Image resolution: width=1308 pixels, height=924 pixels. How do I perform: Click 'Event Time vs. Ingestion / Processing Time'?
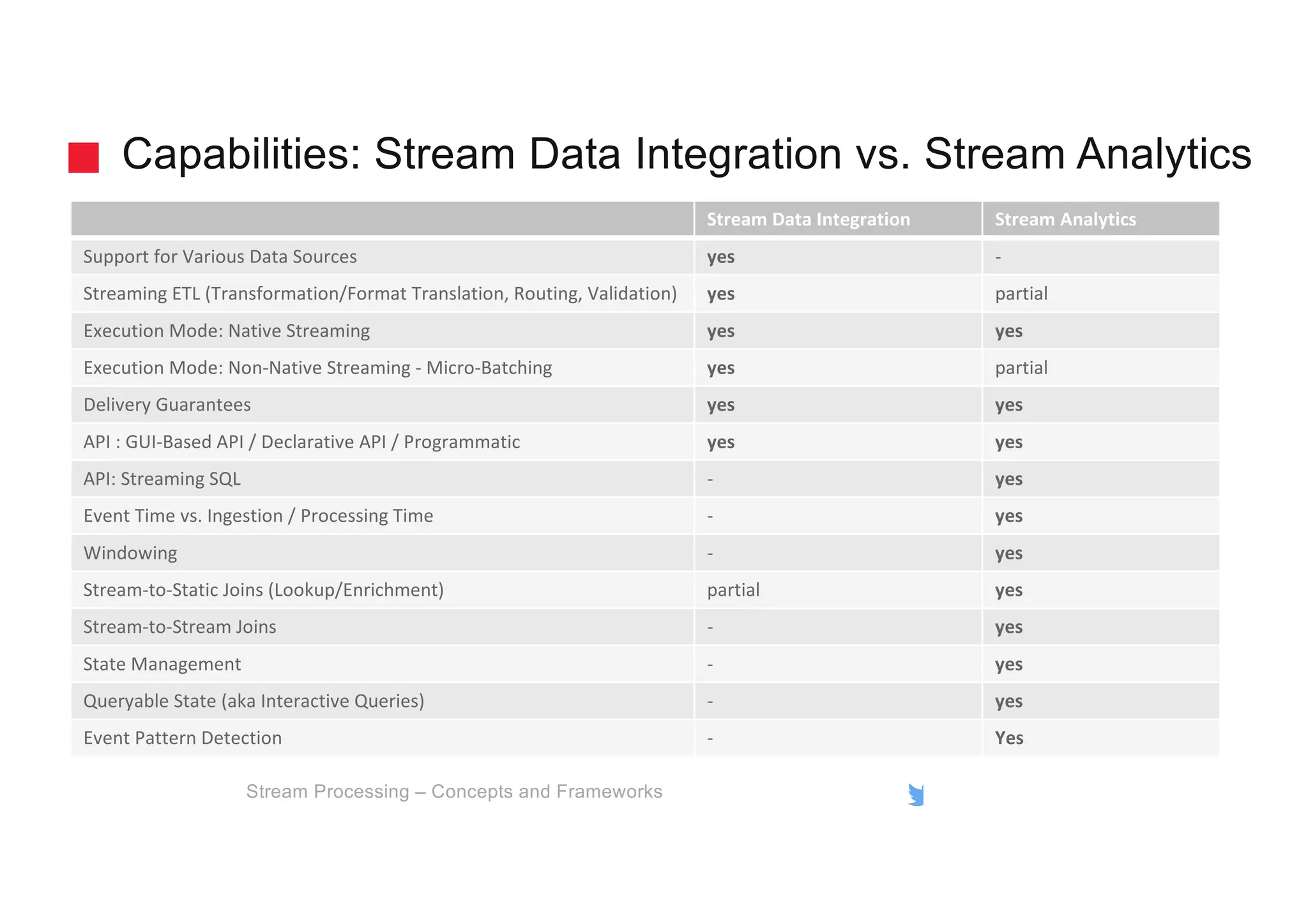click(x=258, y=516)
